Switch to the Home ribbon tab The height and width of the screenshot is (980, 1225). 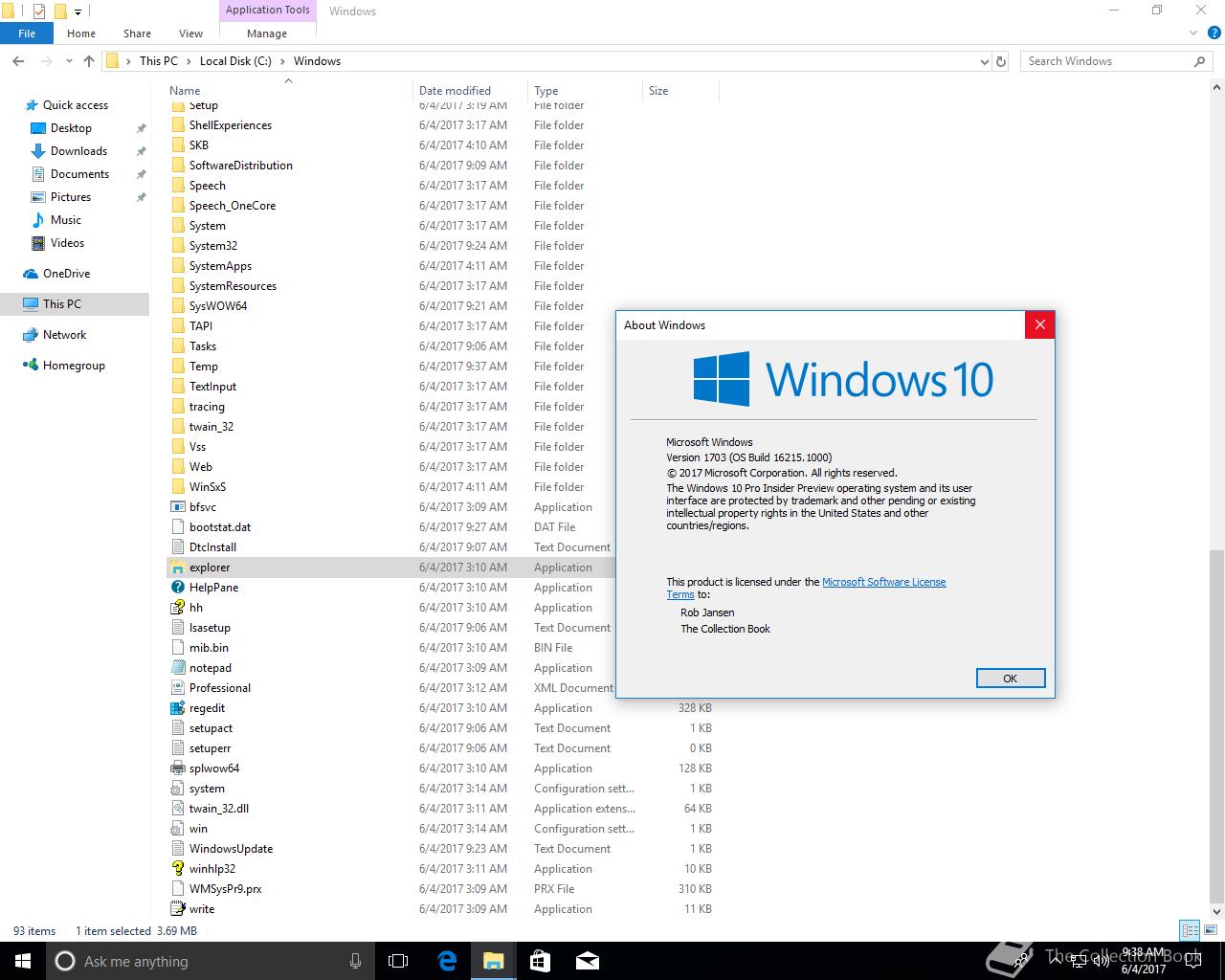pyautogui.click(x=81, y=33)
